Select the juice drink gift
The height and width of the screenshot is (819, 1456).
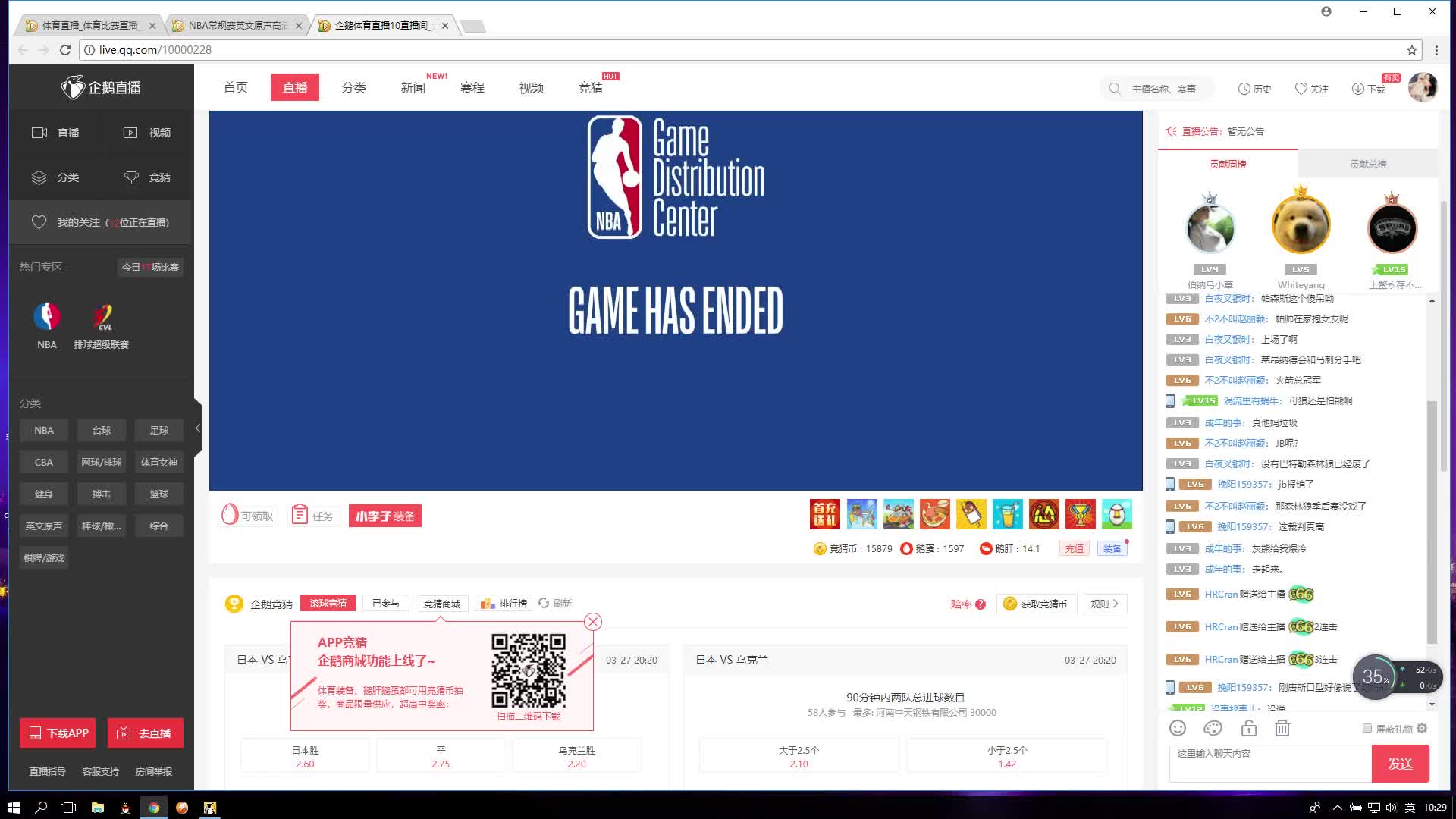(1007, 514)
